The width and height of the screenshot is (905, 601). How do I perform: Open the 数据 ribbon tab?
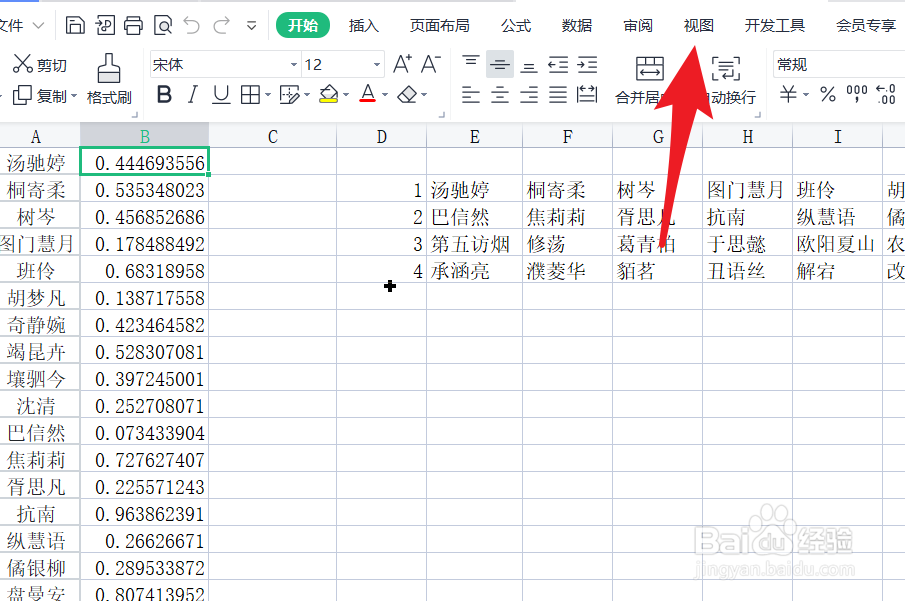(576, 25)
